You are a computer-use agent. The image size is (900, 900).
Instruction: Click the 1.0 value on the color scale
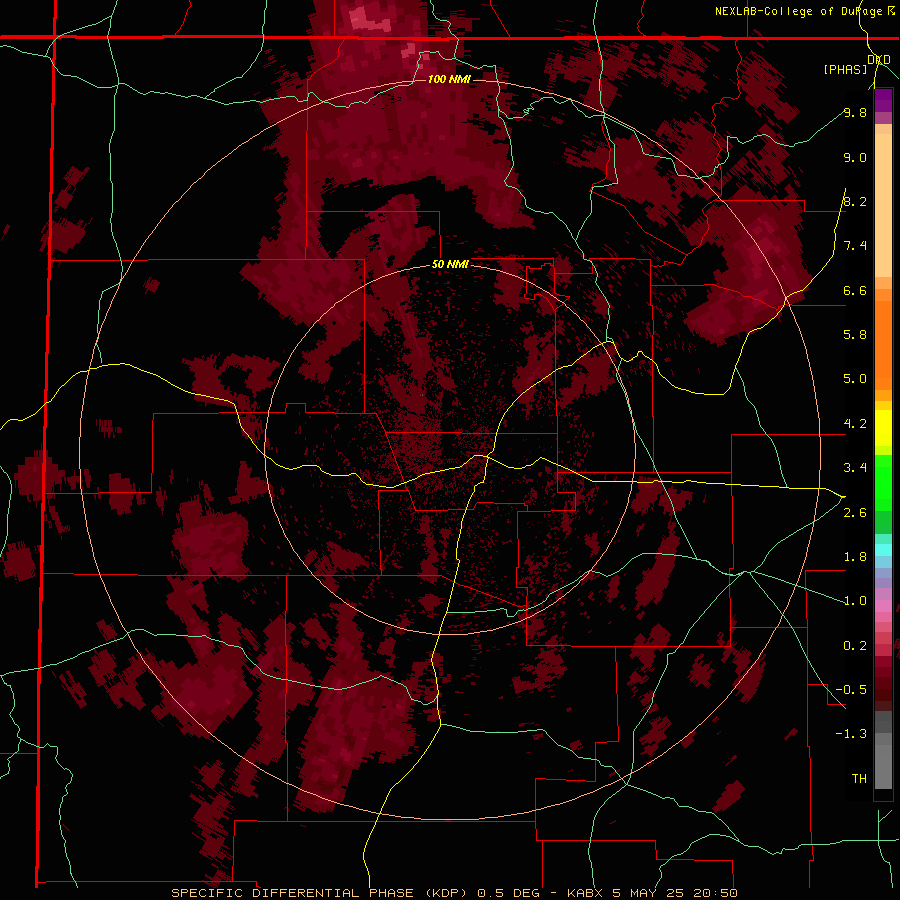pyautogui.click(x=855, y=601)
